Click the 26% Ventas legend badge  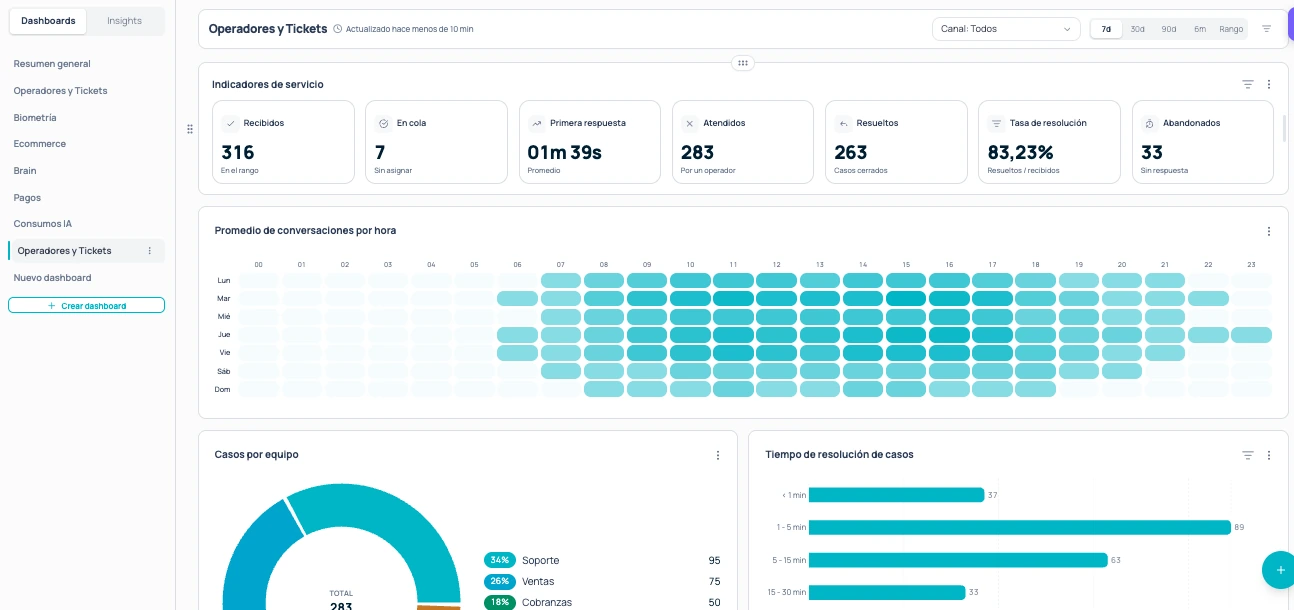click(500, 581)
